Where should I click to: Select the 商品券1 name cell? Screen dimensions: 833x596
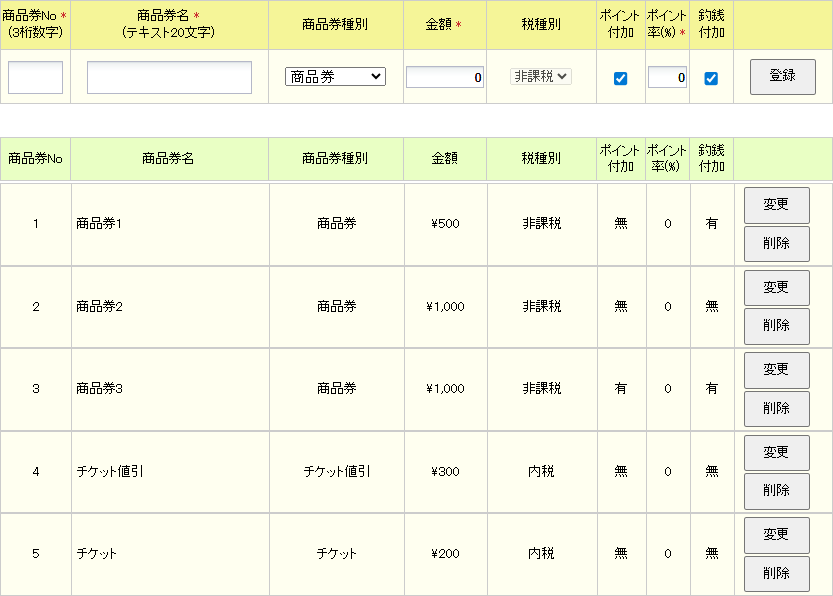tap(170, 224)
